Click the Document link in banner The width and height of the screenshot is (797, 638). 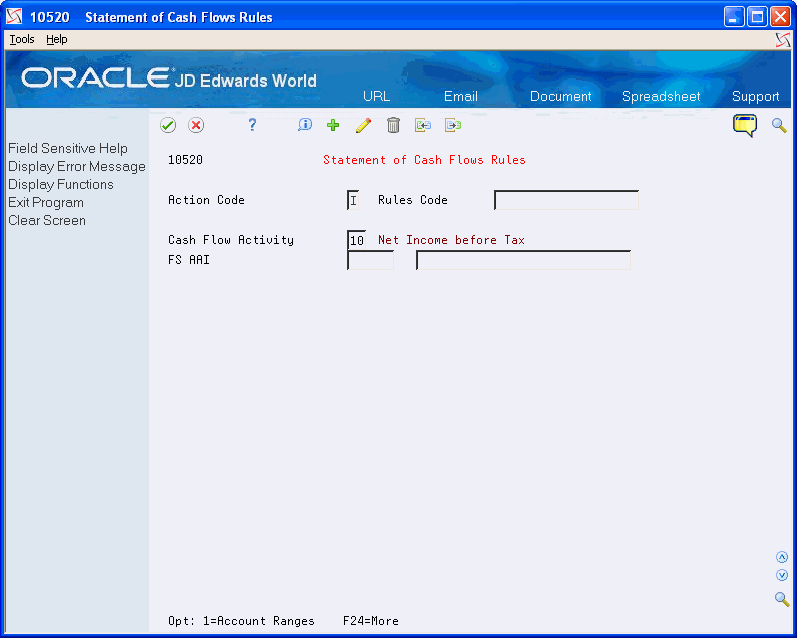coord(561,97)
